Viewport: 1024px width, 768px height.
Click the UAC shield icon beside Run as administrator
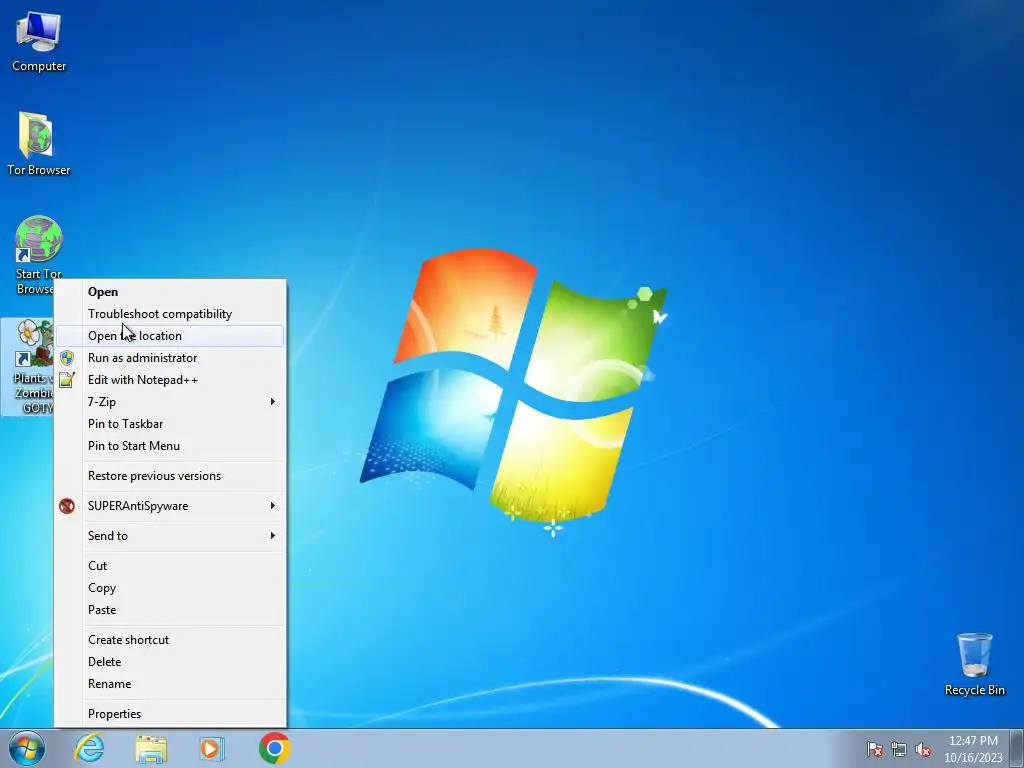click(67, 358)
